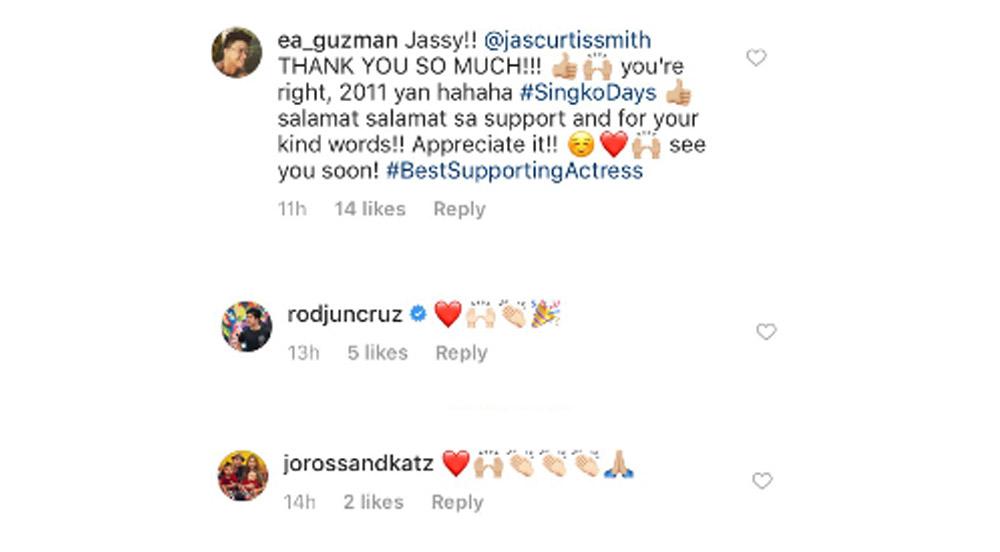Open rodjuncruz's profile avatar
1000x552 pixels.
pyautogui.click(x=247, y=326)
